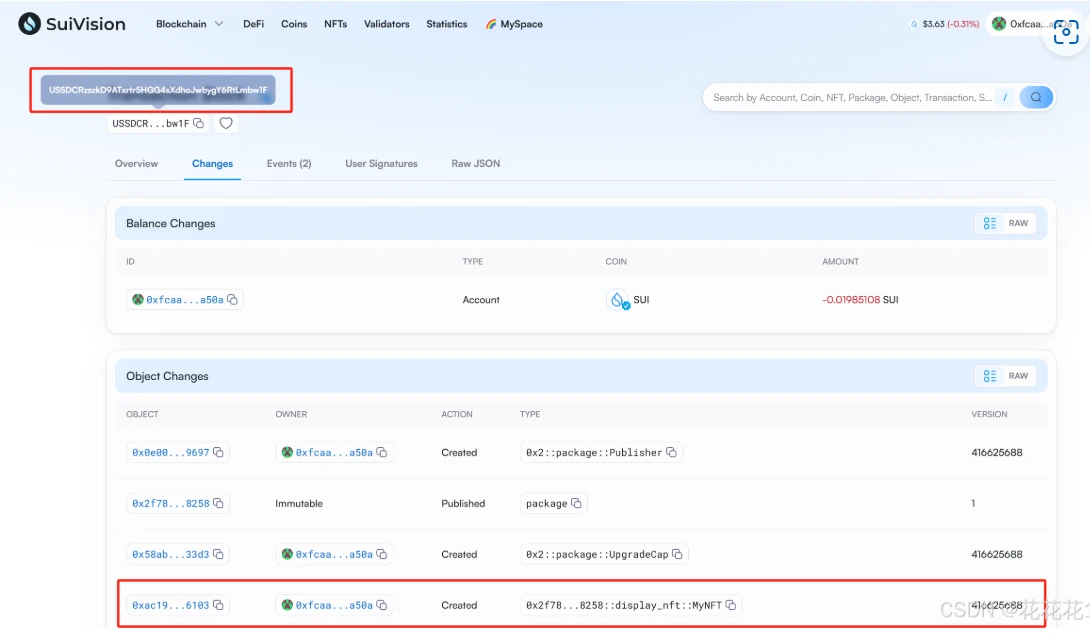Open object link 0xac19...6103

tap(170, 605)
